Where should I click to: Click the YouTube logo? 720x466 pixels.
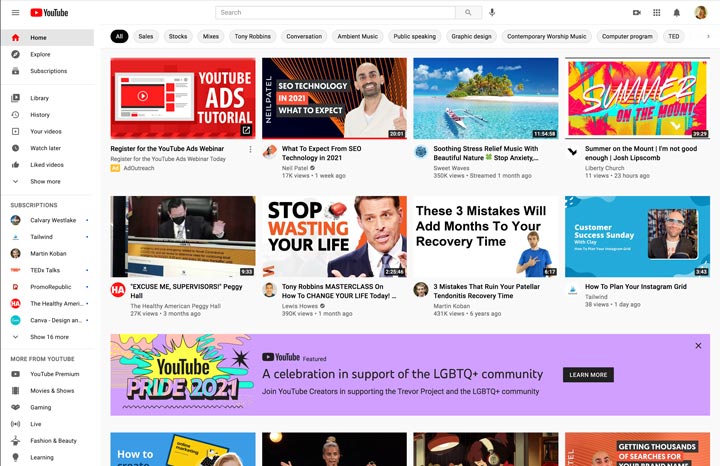pos(49,12)
